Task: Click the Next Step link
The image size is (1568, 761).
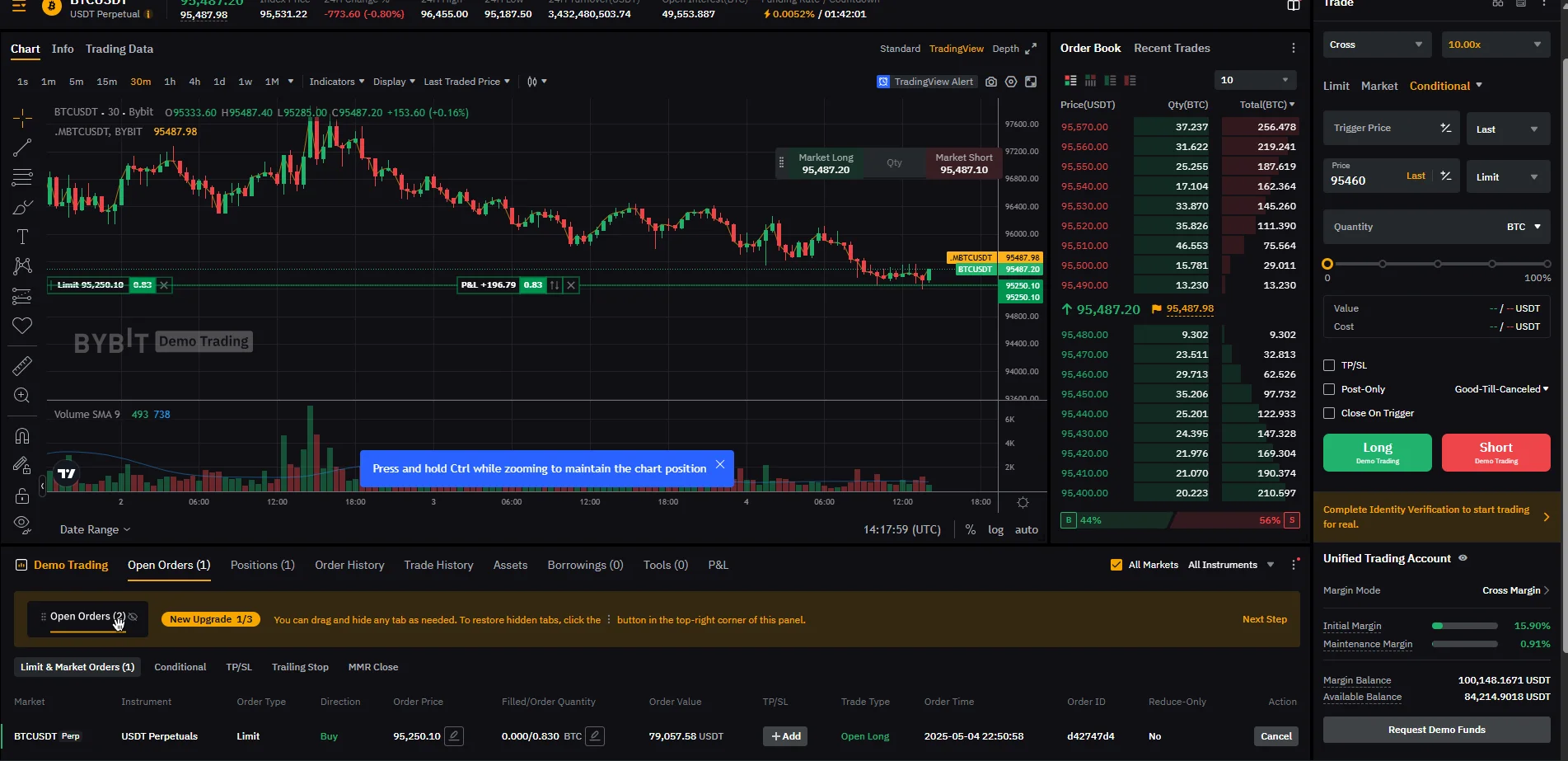Action: (1265, 619)
